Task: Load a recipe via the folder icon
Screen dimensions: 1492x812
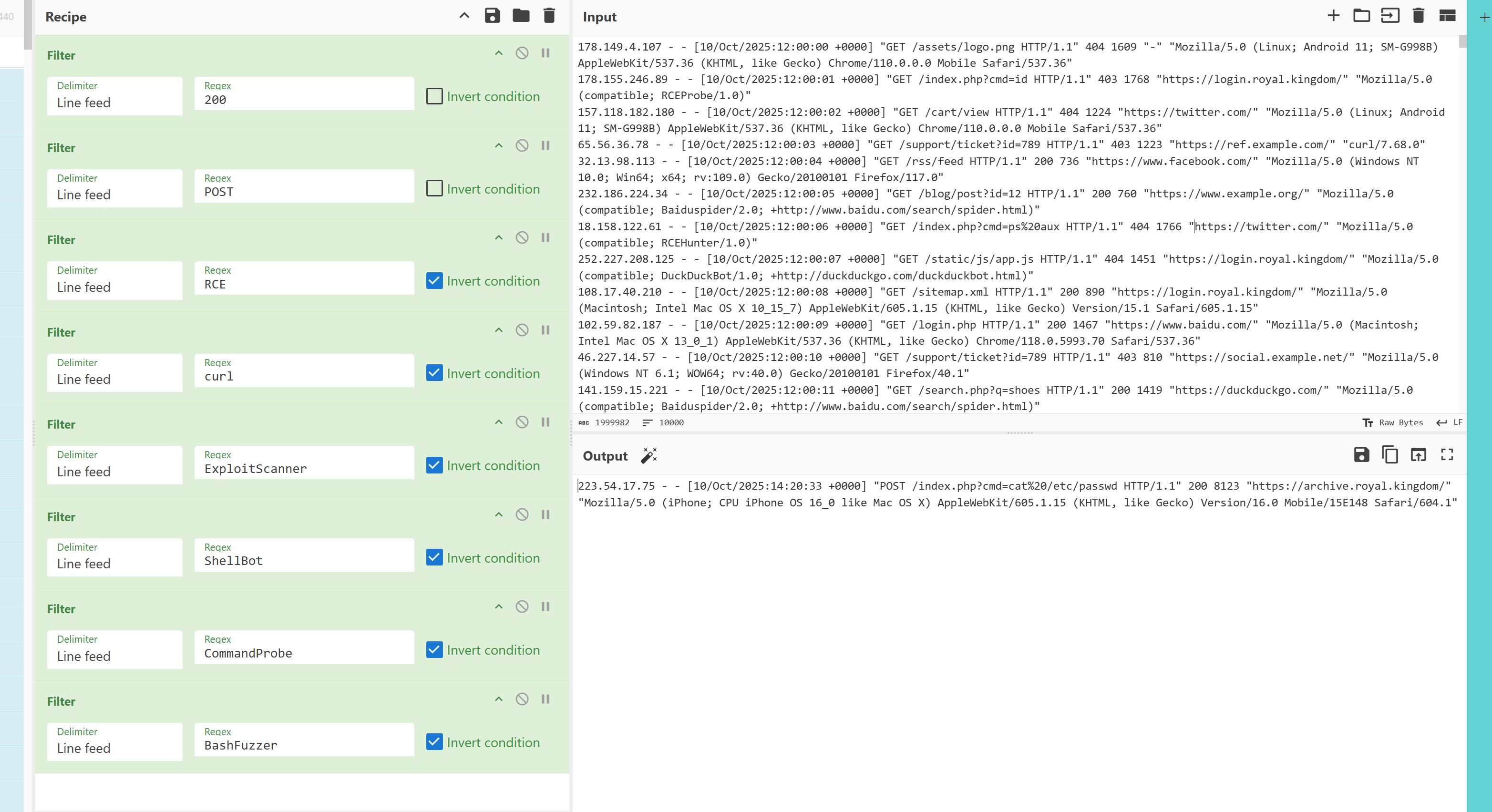Action: coord(521,16)
